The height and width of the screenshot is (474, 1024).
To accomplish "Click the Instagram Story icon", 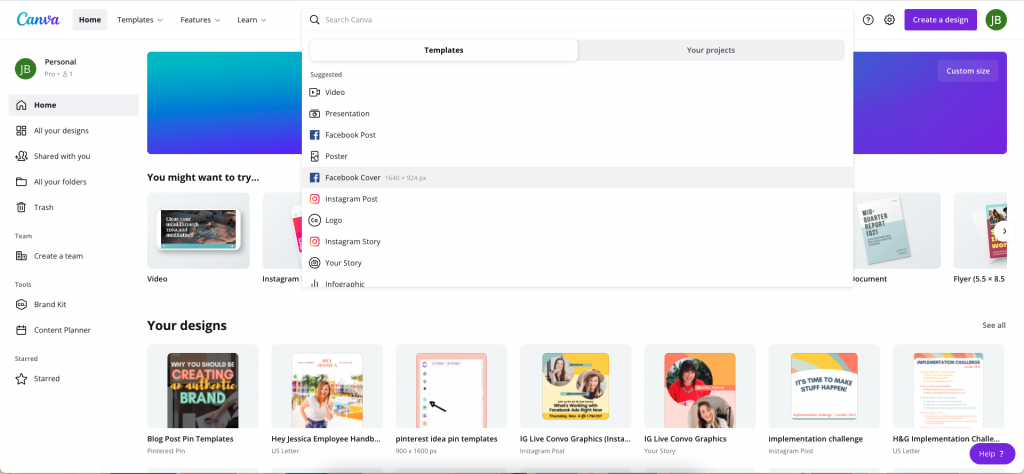I will (315, 242).
